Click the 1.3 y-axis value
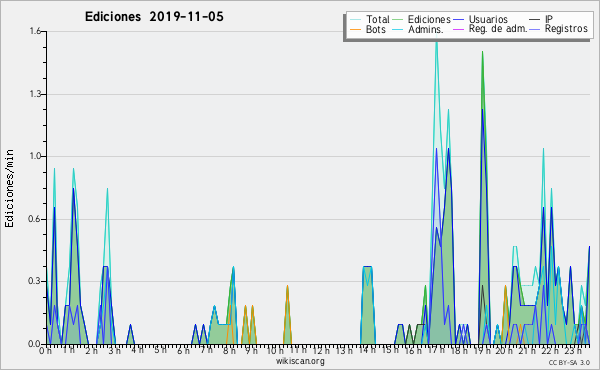600x370 pixels. (x=35, y=94)
